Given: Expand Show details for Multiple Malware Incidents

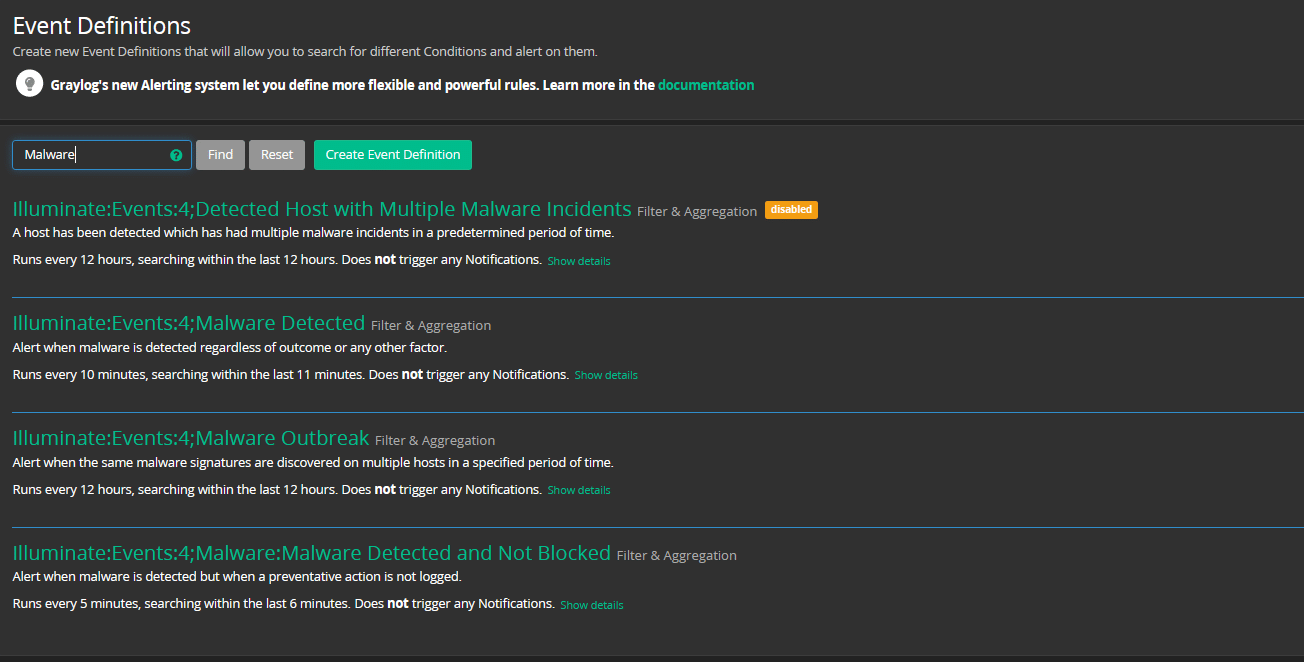Looking at the screenshot, I should (579, 261).
